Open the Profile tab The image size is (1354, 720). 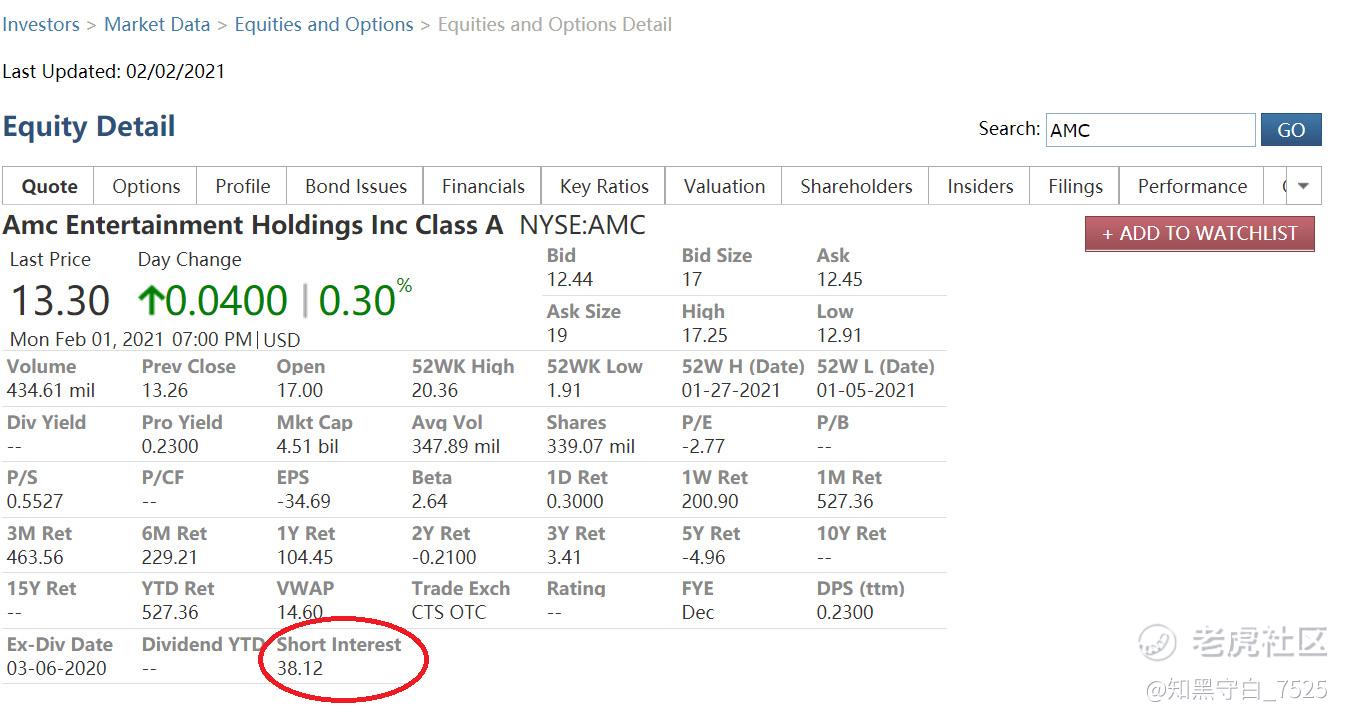click(243, 186)
